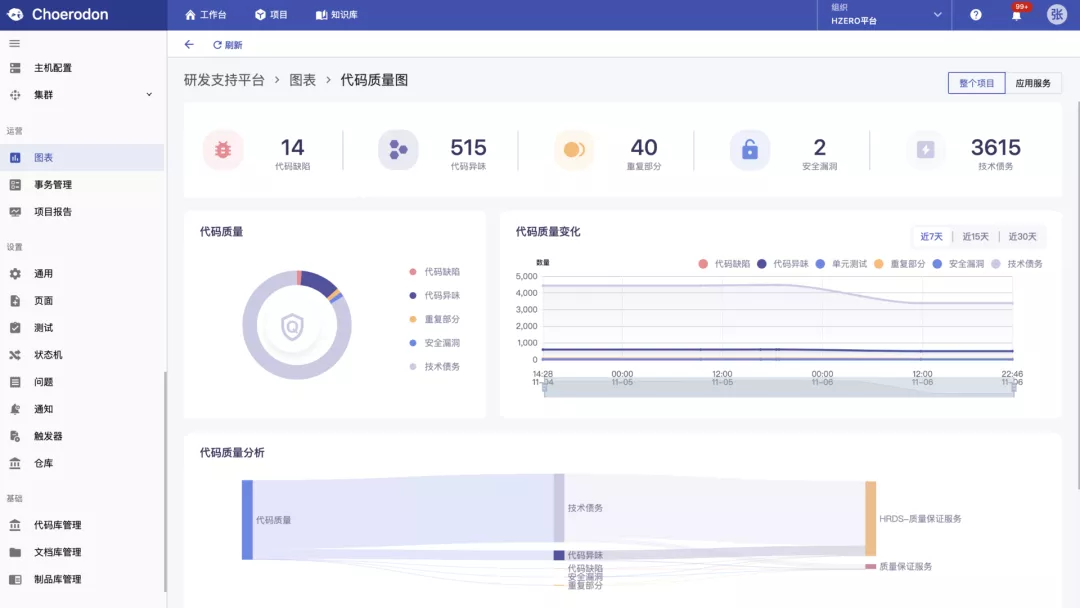Click the timeline range slider under chart
1080x608 pixels.
[x=778, y=389]
